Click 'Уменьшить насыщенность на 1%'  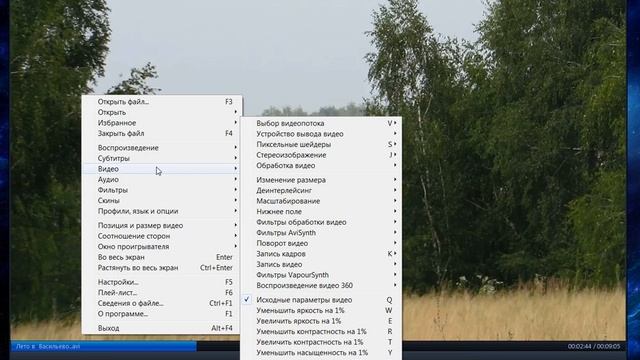point(321,353)
